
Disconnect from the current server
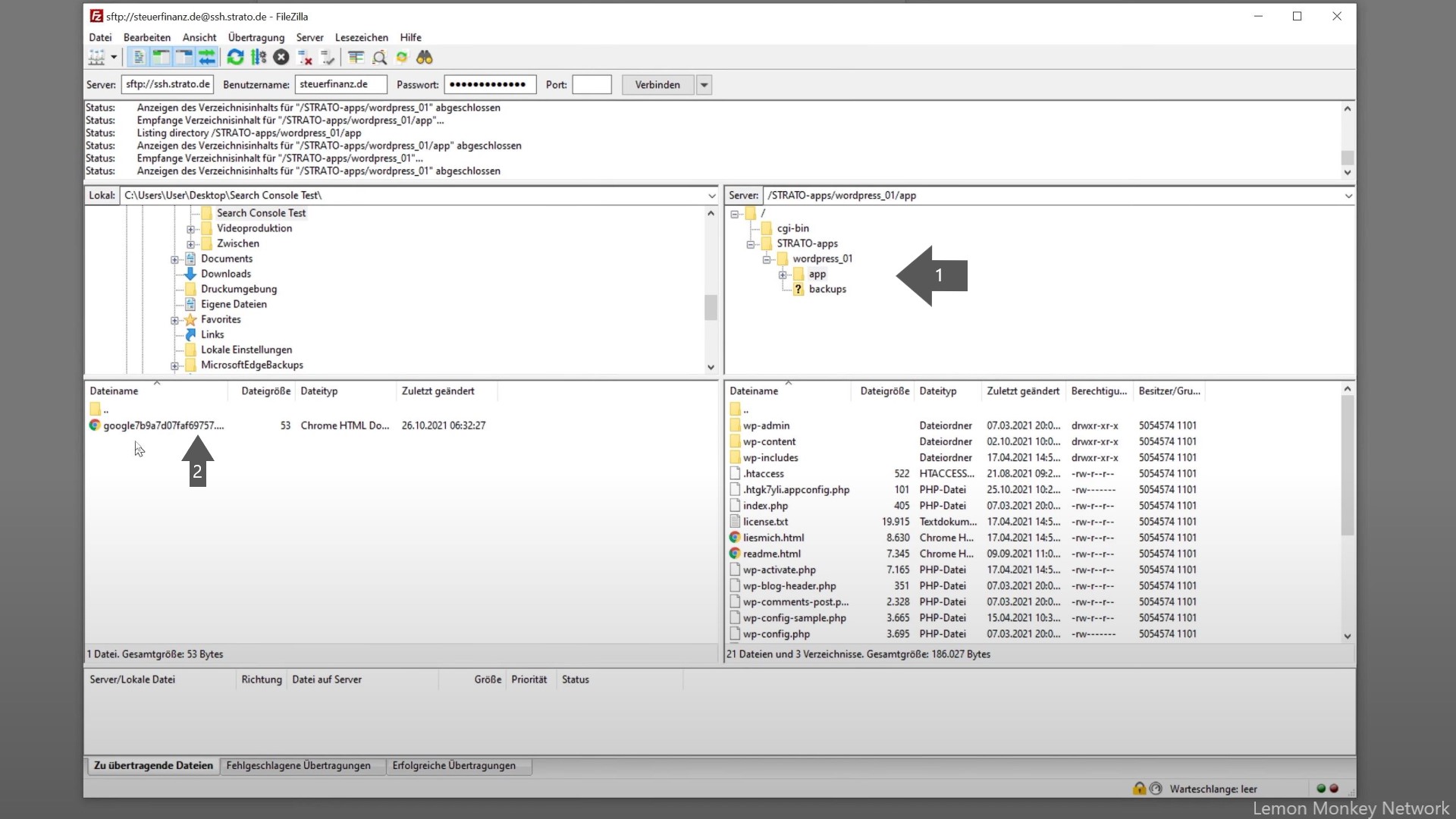point(305,57)
